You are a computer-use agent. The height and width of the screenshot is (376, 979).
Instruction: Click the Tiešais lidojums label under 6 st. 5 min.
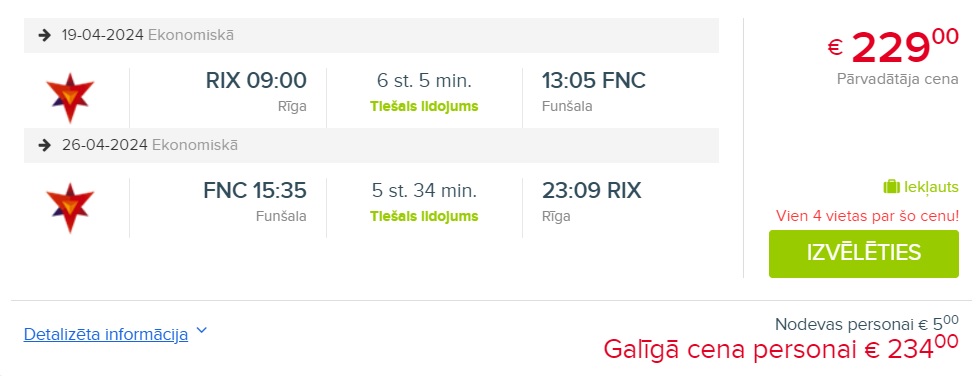(424, 106)
